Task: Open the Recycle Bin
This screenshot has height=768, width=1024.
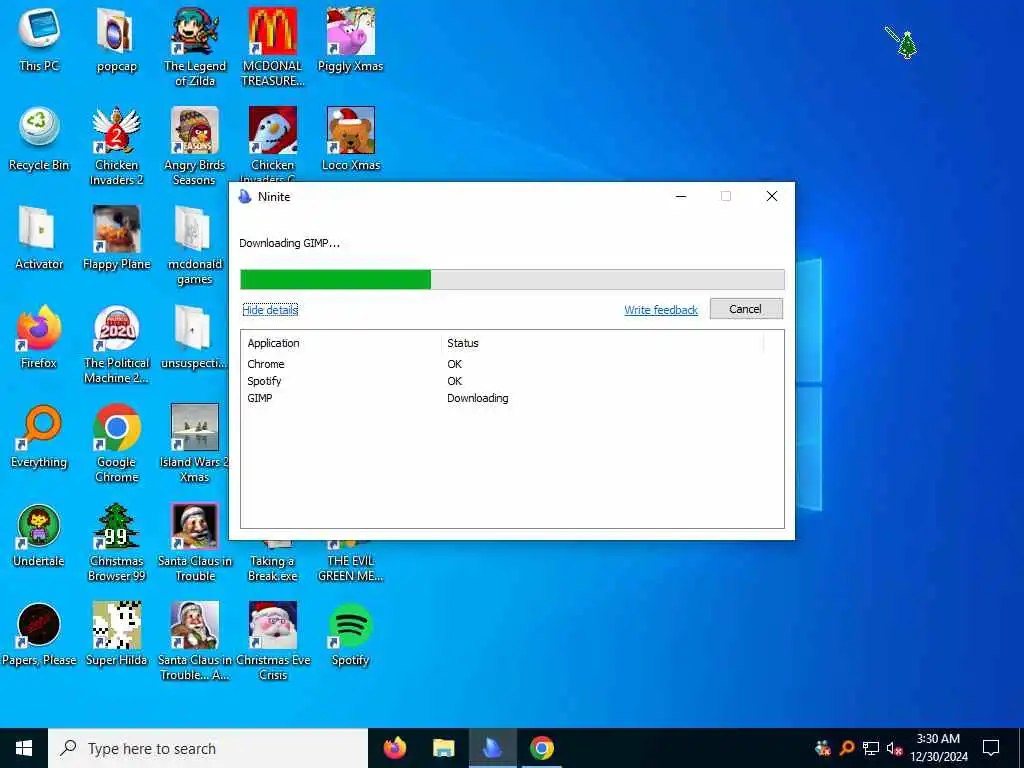Action: tap(39, 139)
